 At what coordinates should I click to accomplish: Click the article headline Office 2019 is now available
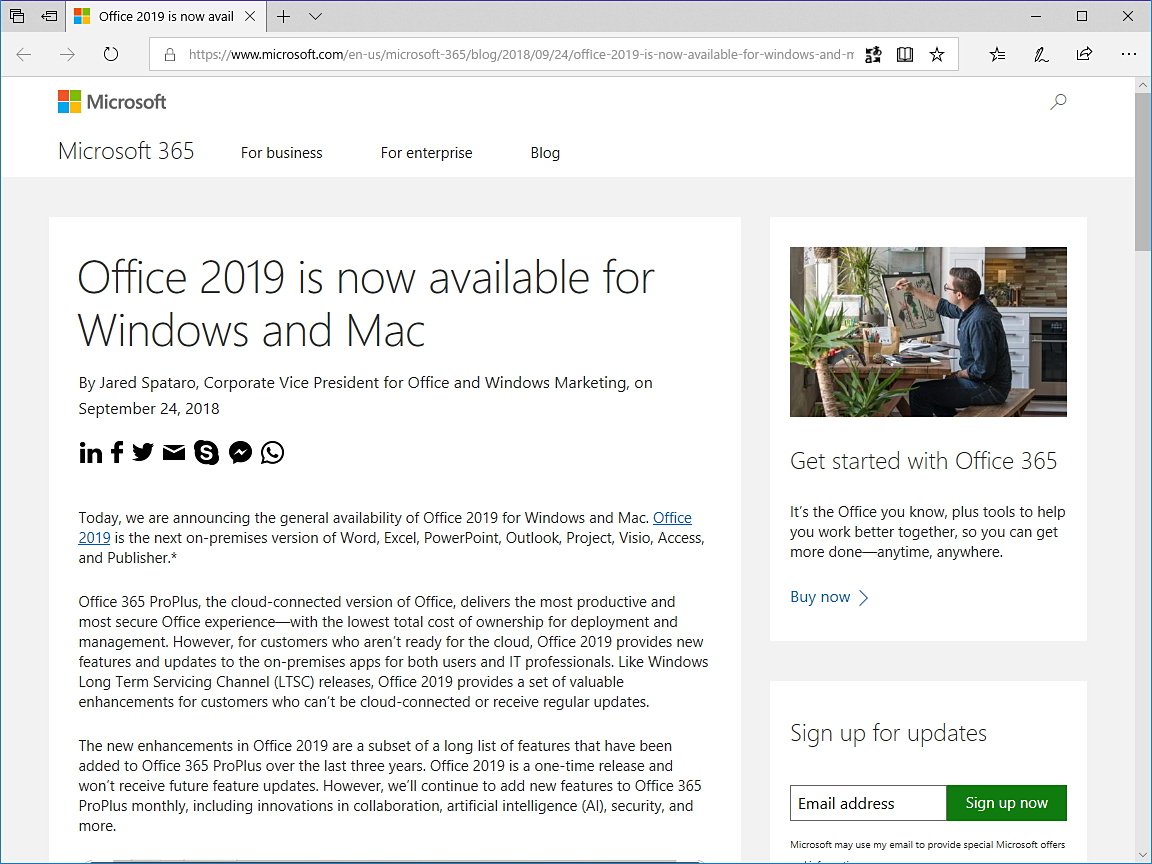(x=366, y=303)
